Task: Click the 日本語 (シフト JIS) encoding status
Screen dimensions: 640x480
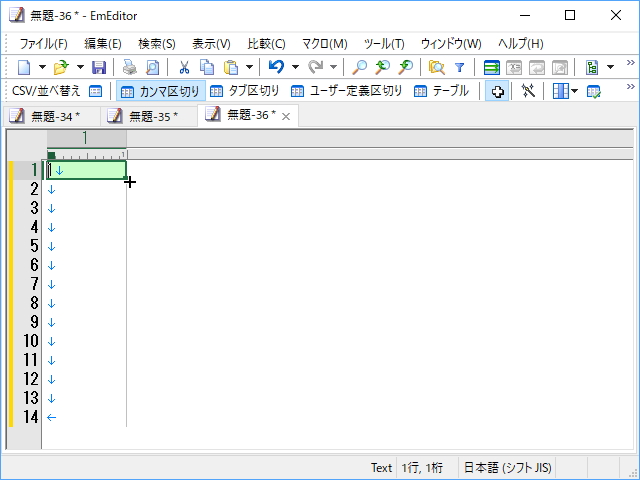Action: click(507, 467)
